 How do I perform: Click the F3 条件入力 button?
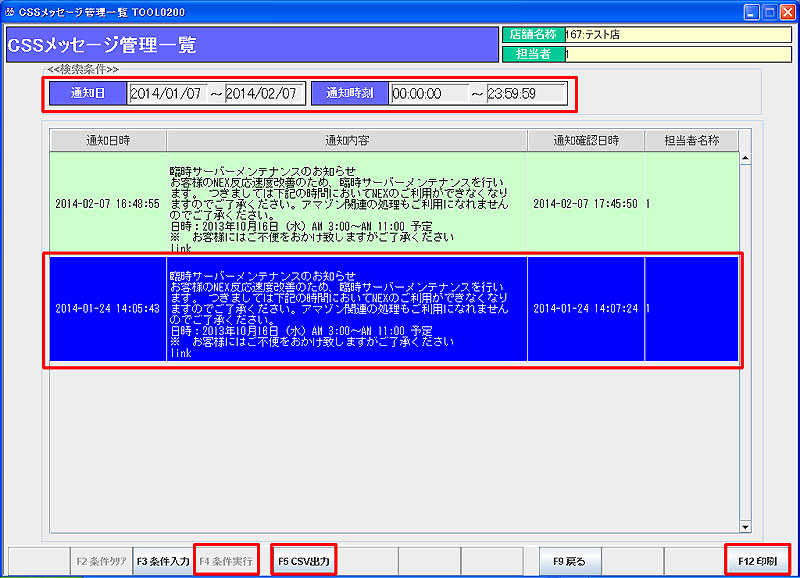163,561
